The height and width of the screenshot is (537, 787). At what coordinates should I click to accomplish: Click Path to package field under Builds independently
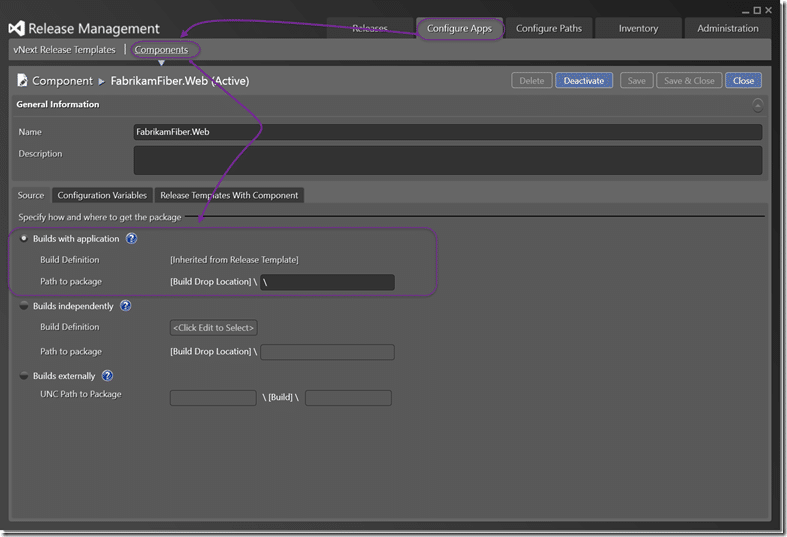point(327,352)
